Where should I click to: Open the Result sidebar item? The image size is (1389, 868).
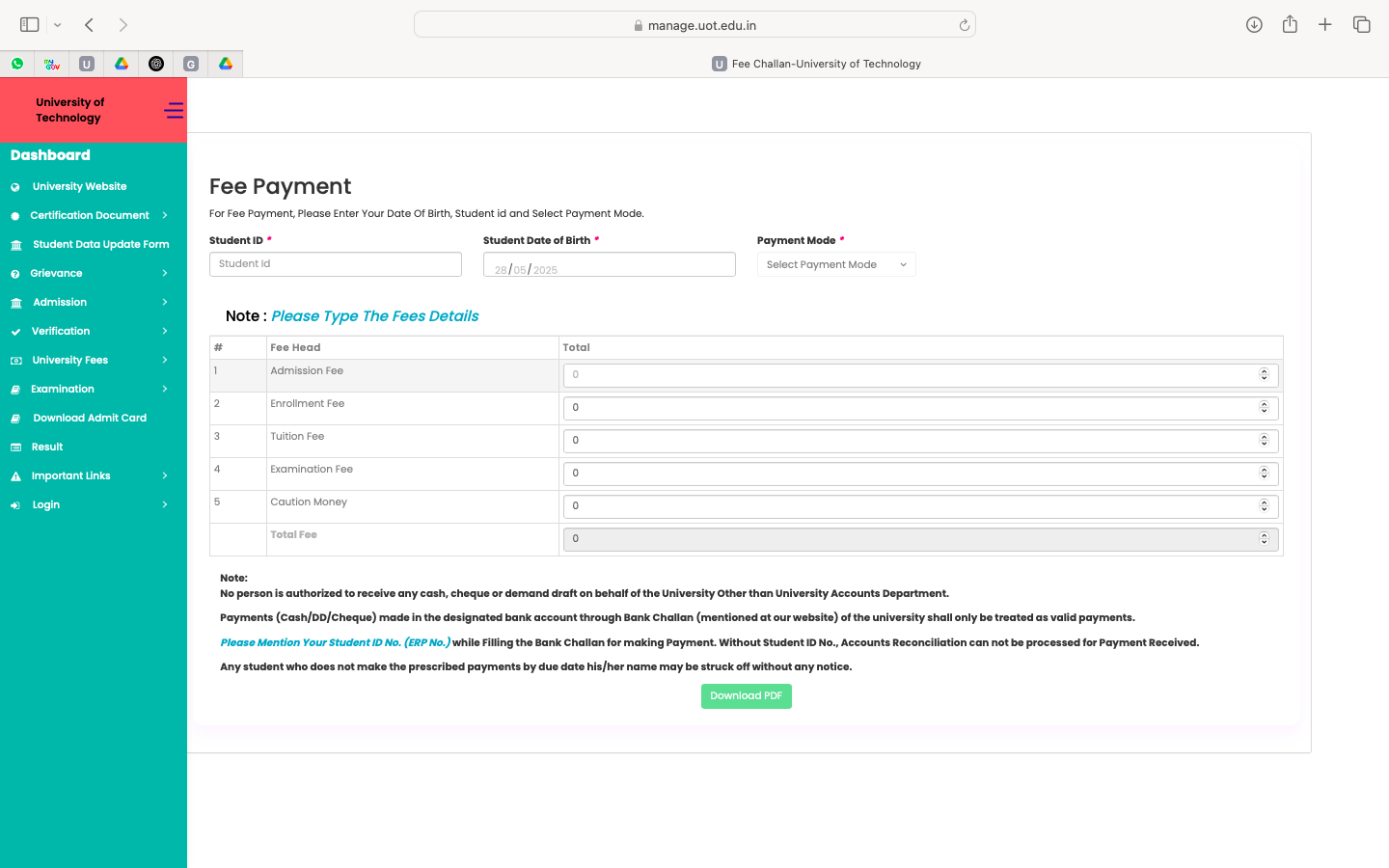pos(47,447)
